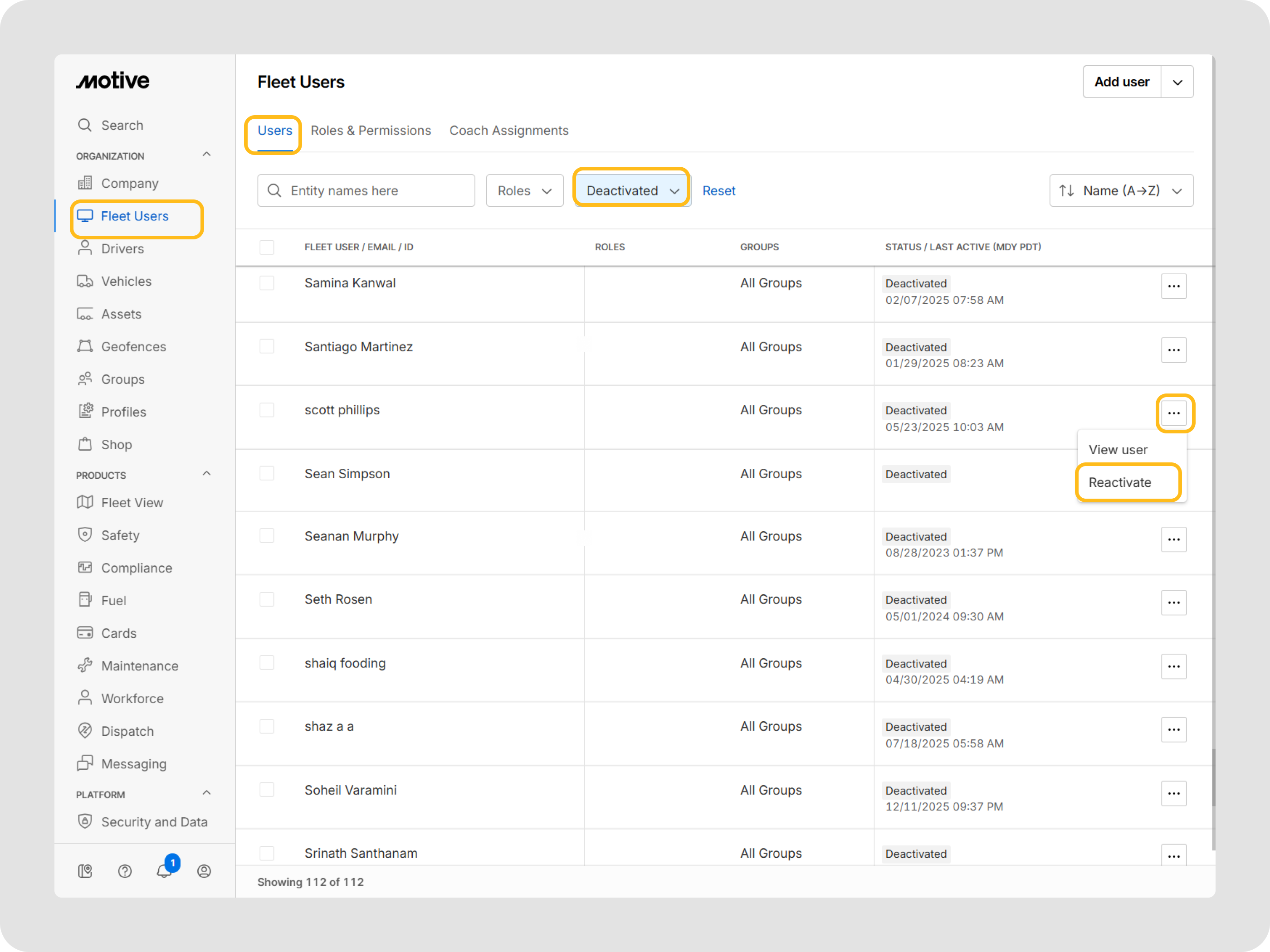Switch to Roles & Permissions tab

click(x=370, y=131)
